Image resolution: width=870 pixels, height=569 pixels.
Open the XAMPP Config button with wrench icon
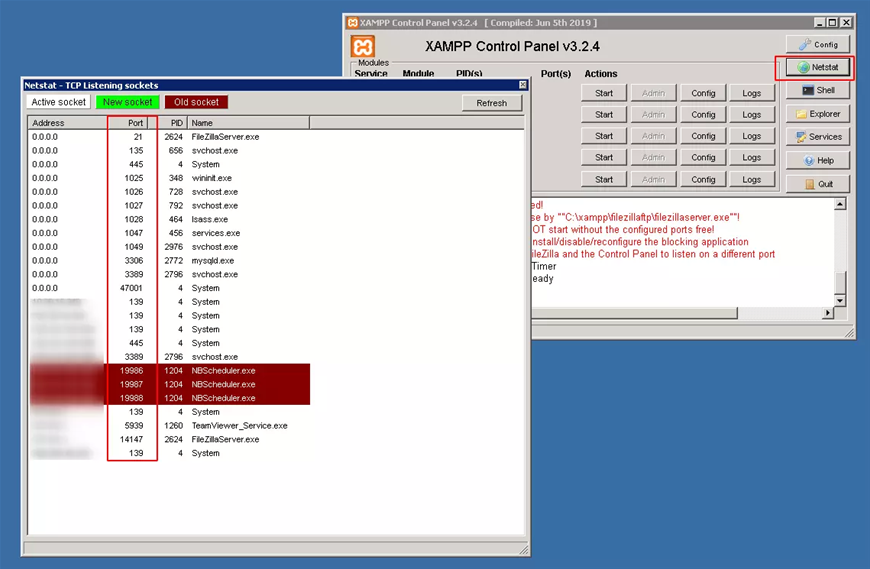pos(818,44)
